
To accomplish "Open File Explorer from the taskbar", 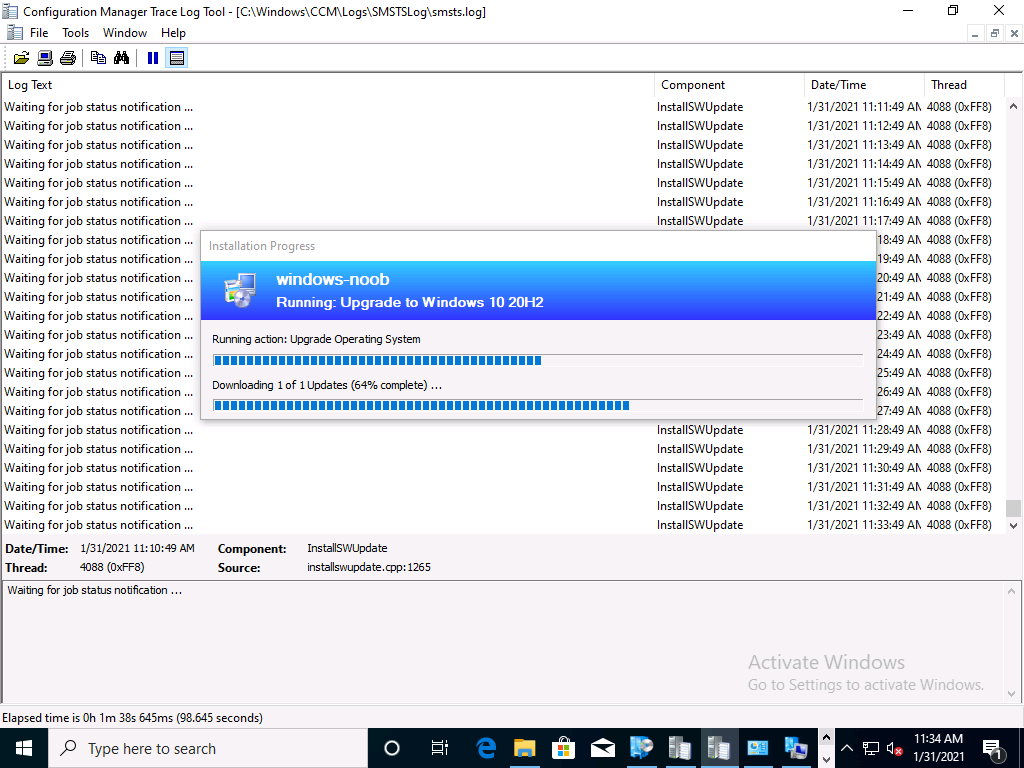I will pos(524,748).
